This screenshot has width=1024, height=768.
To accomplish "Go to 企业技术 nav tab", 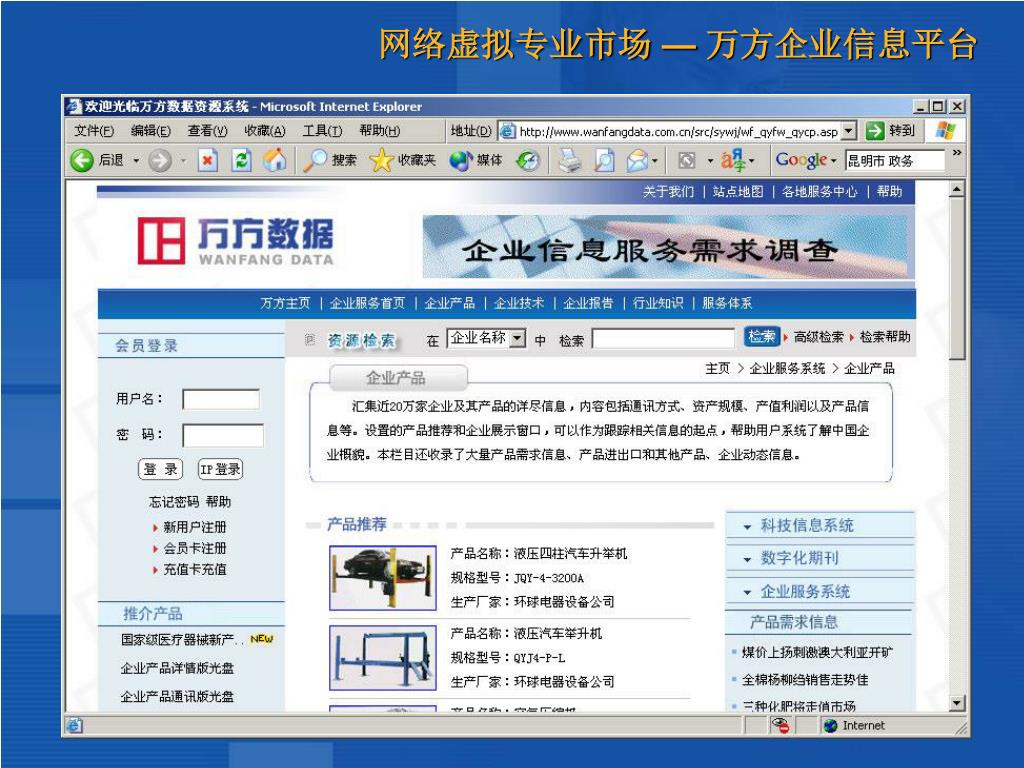I will tap(519, 303).
